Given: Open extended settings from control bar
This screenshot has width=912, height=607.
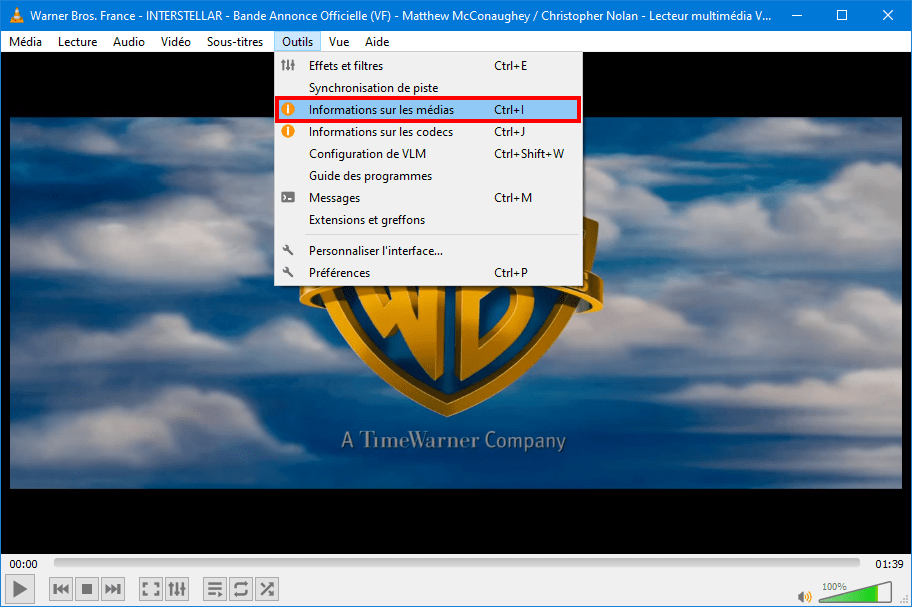Looking at the screenshot, I should pyautogui.click(x=177, y=589).
